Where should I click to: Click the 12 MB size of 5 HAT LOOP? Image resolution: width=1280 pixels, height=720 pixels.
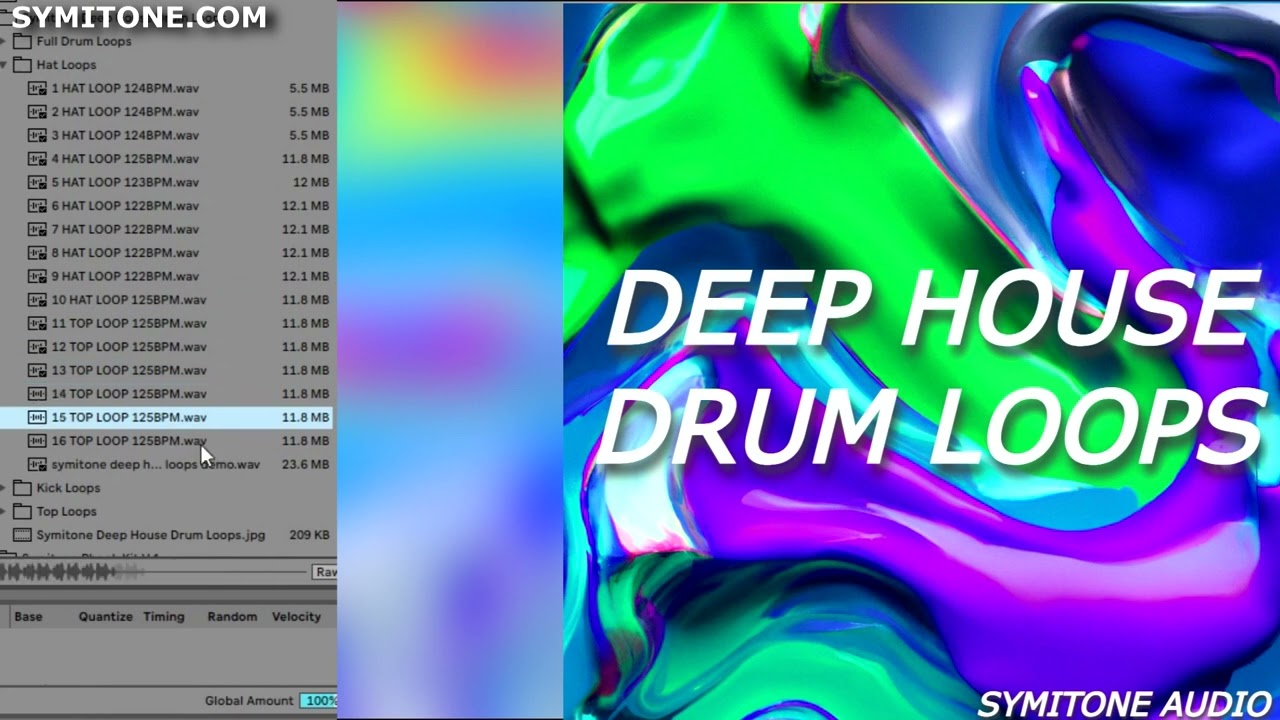[311, 182]
